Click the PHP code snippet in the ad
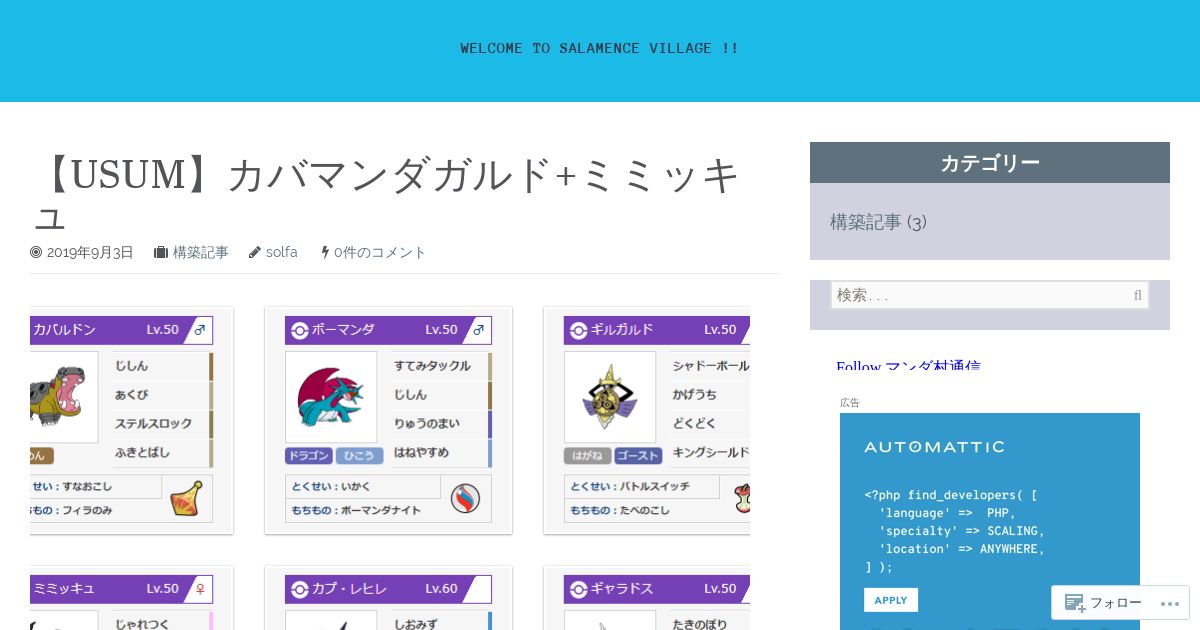Image resolution: width=1200 pixels, height=630 pixels. 955,531
